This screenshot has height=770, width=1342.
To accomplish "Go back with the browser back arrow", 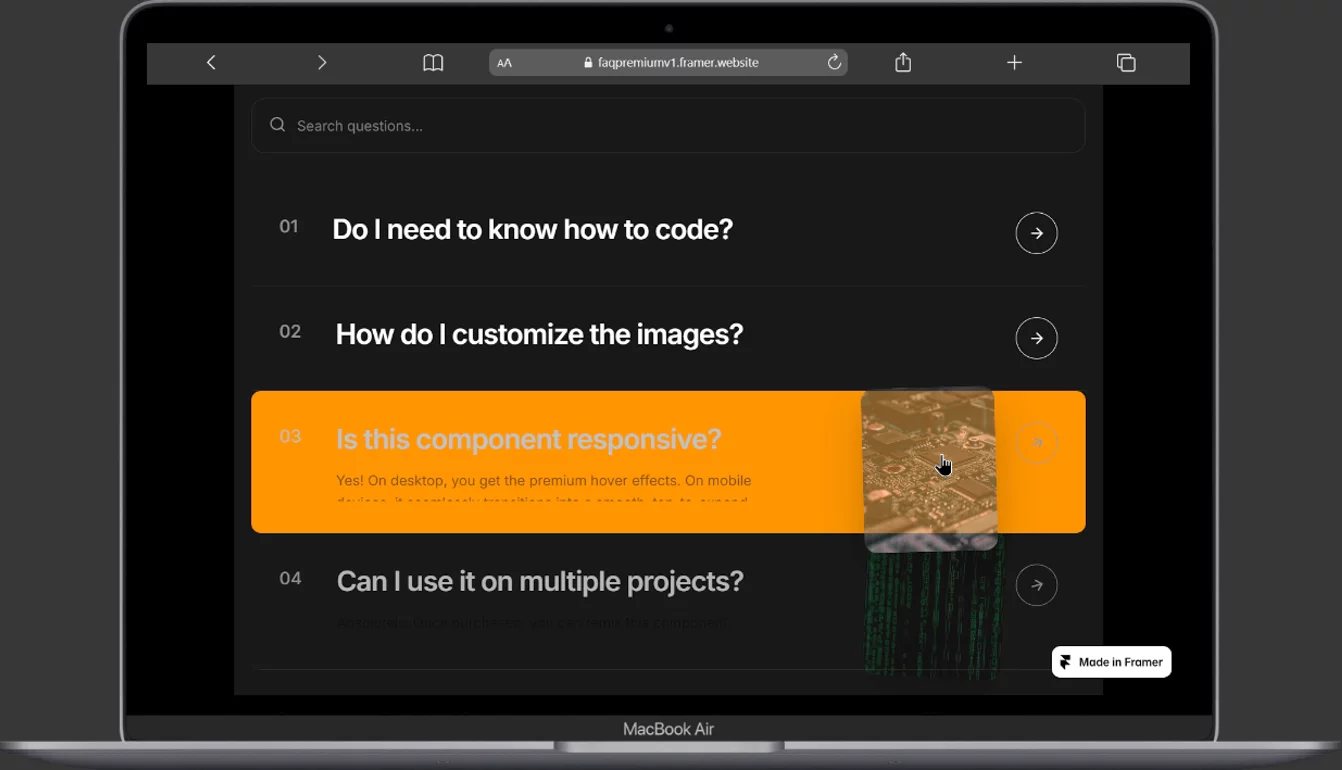I will click(211, 62).
